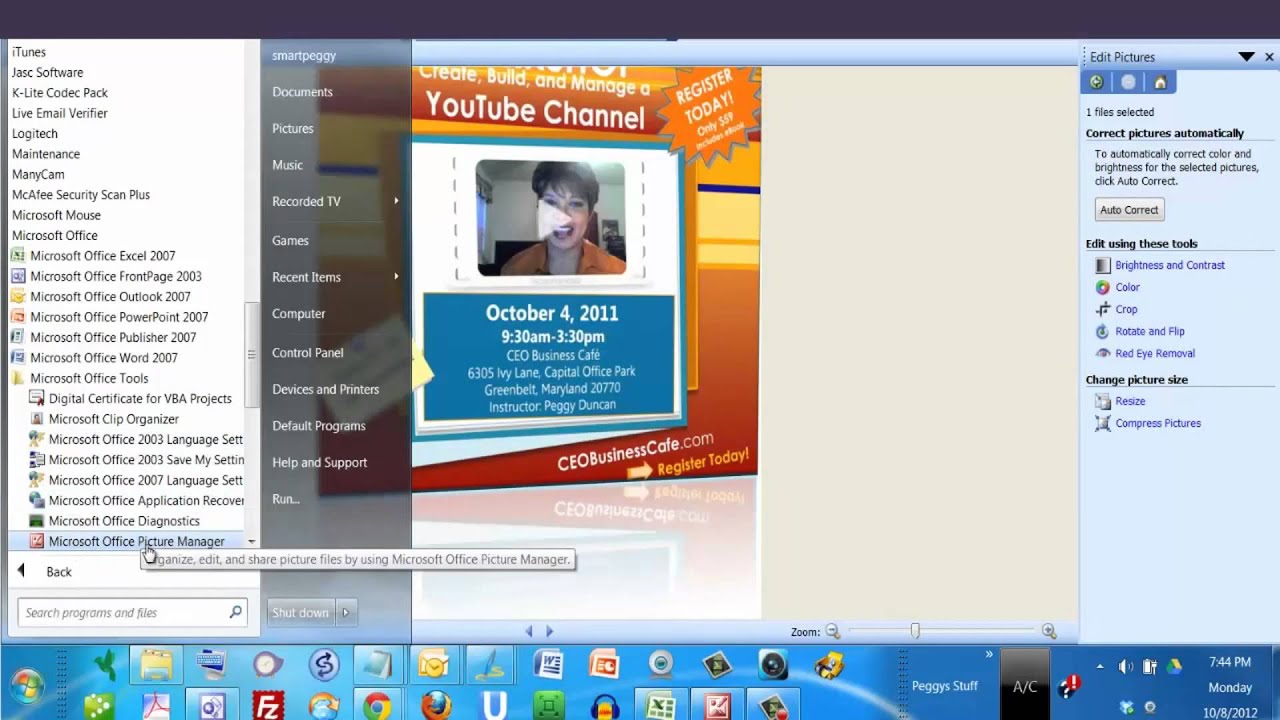Open Microsoft Office 2003 Save My Settings
1280x720 pixels.
(136, 460)
